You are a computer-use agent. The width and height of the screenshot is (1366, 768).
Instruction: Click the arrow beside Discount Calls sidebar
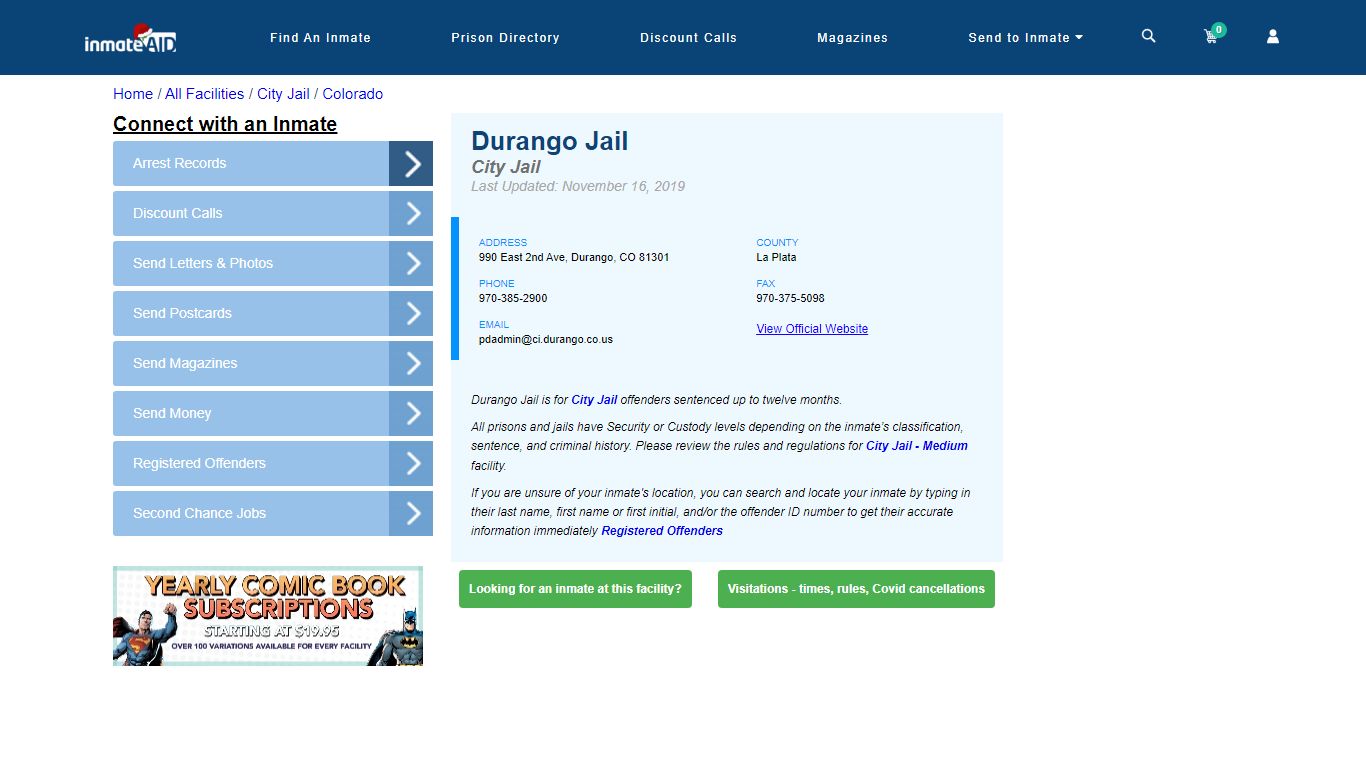[411, 213]
